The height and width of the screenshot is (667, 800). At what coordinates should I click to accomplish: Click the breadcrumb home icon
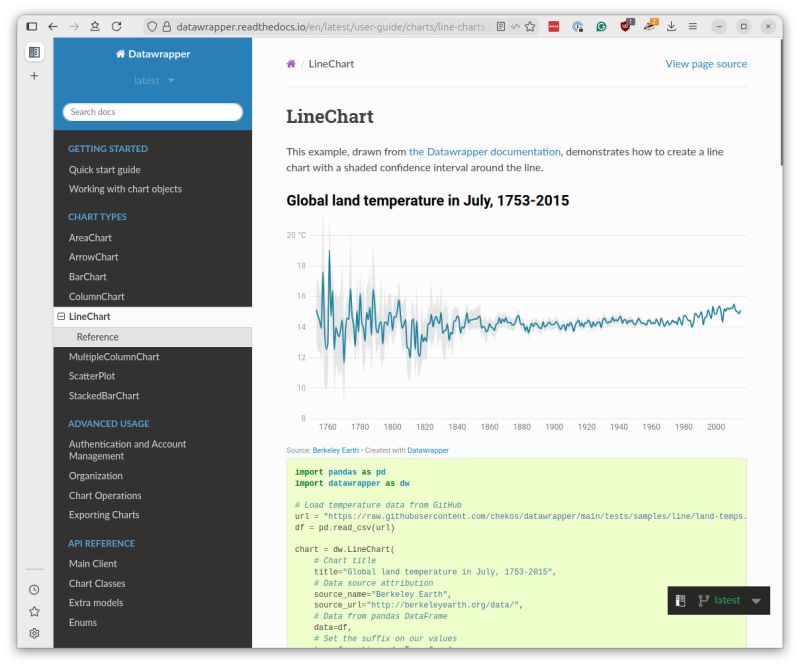pyautogui.click(x=291, y=64)
